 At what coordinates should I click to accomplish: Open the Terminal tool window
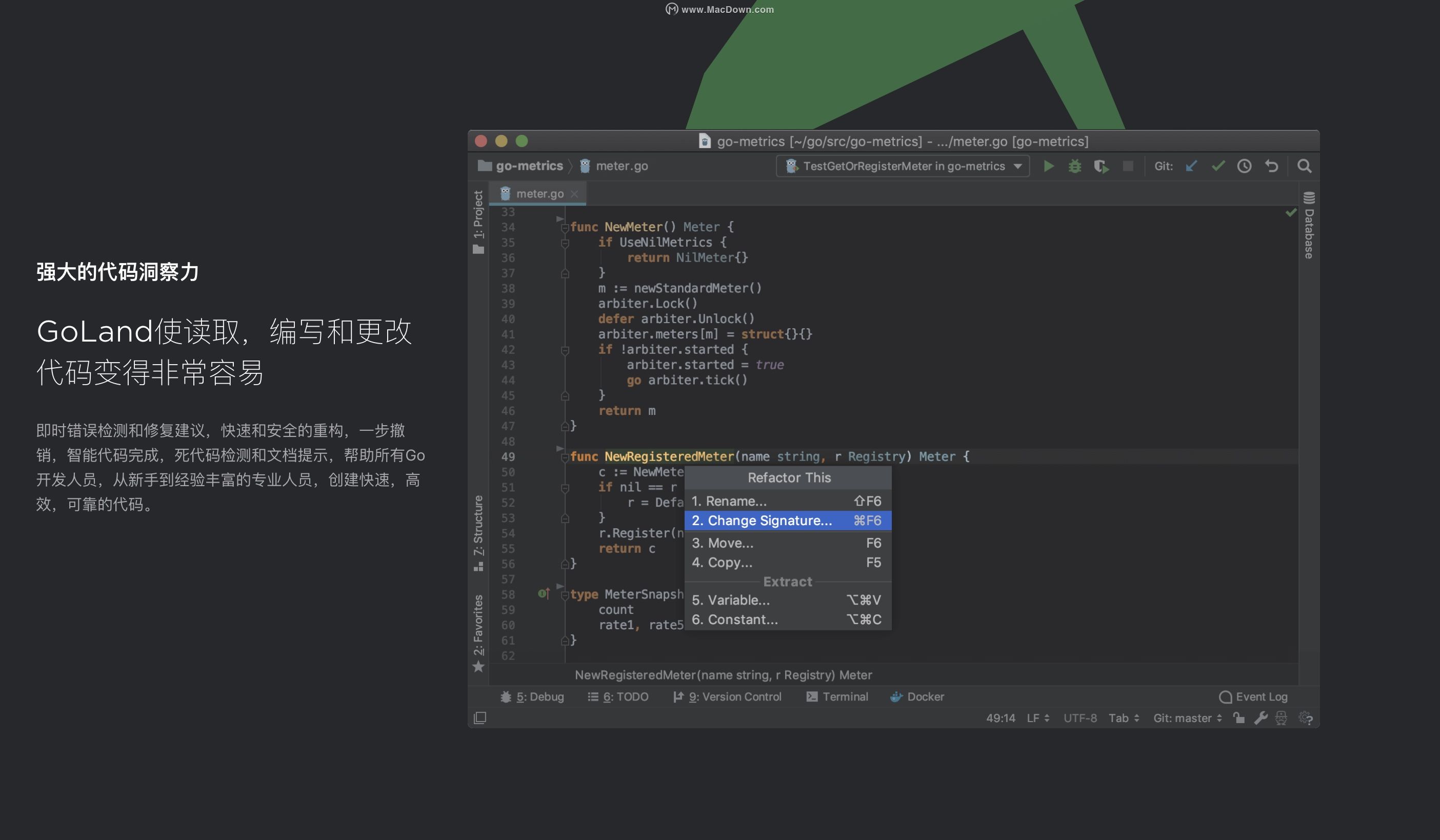pyautogui.click(x=837, y=697)
